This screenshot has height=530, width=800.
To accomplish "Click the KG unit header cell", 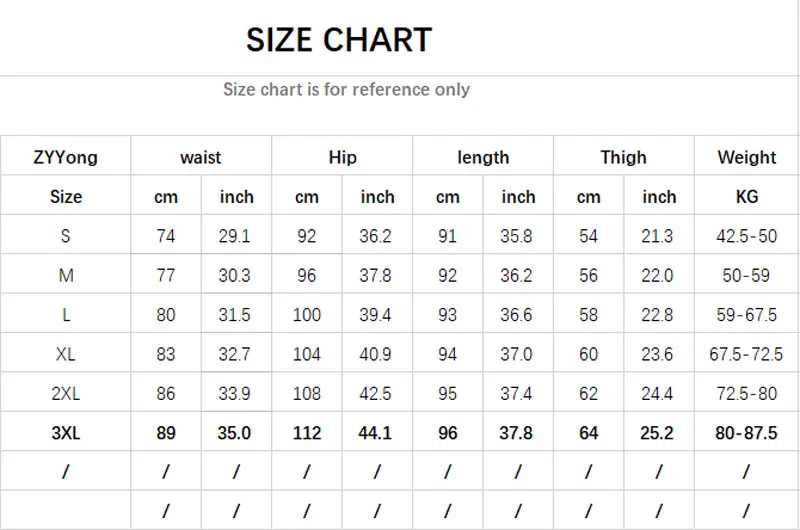I will [x=747, y=197].
